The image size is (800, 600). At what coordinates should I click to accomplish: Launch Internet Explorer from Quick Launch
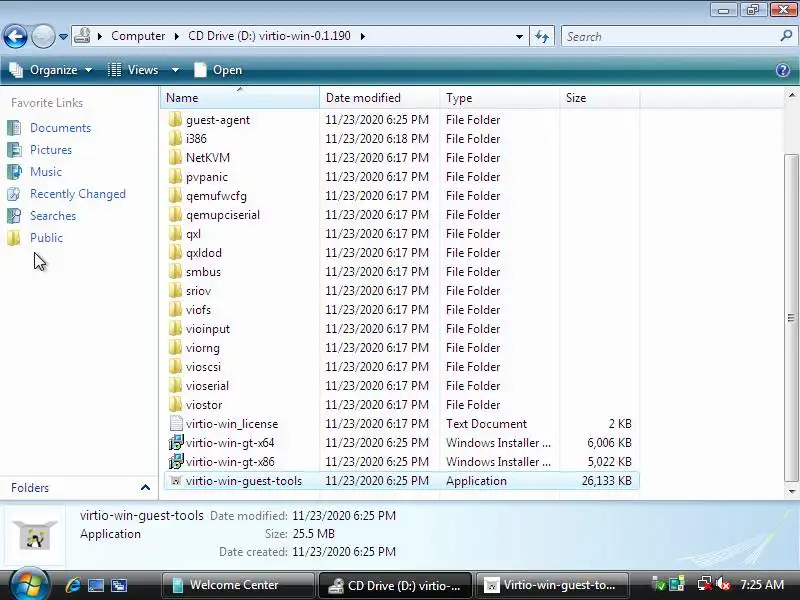pos(73,585)
